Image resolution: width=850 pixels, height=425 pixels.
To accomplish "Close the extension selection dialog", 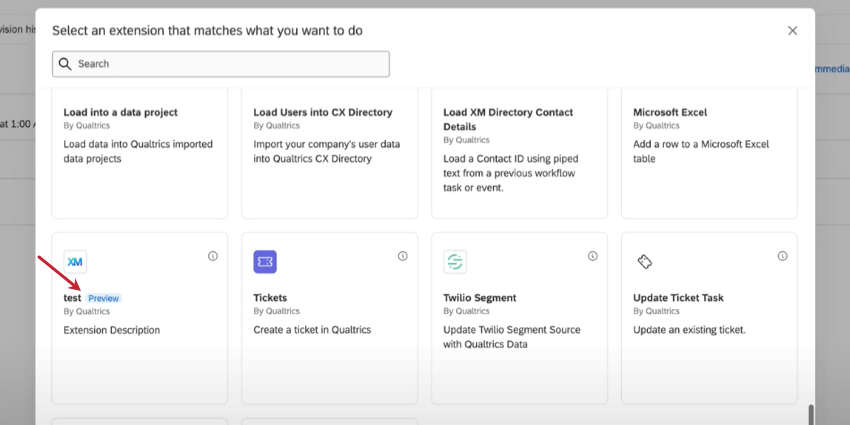I will pyautogui.click(x=792, y=31).
